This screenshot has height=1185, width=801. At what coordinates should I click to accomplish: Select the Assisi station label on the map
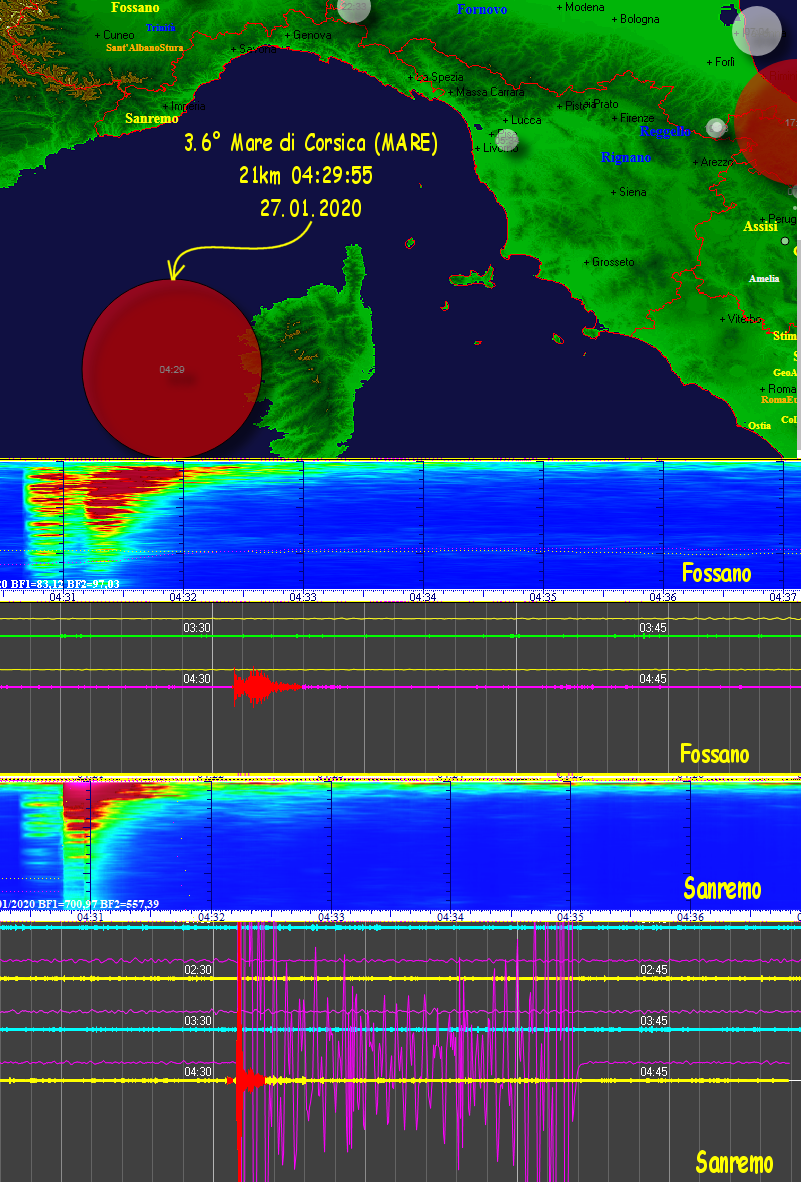(x=760, y=227)
